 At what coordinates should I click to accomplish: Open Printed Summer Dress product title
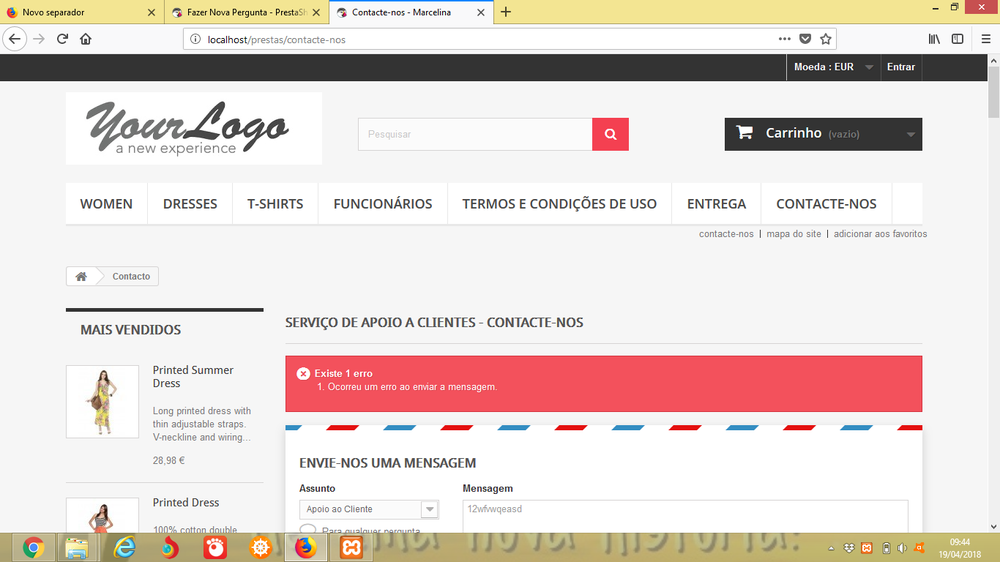[193, 376]
